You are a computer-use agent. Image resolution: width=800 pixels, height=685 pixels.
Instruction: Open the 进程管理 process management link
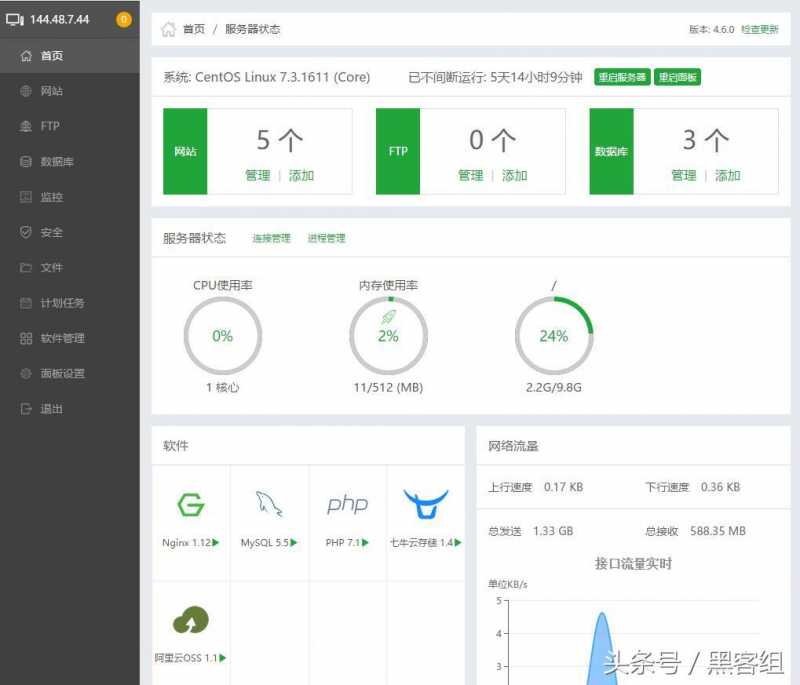[x=327, y=238]
